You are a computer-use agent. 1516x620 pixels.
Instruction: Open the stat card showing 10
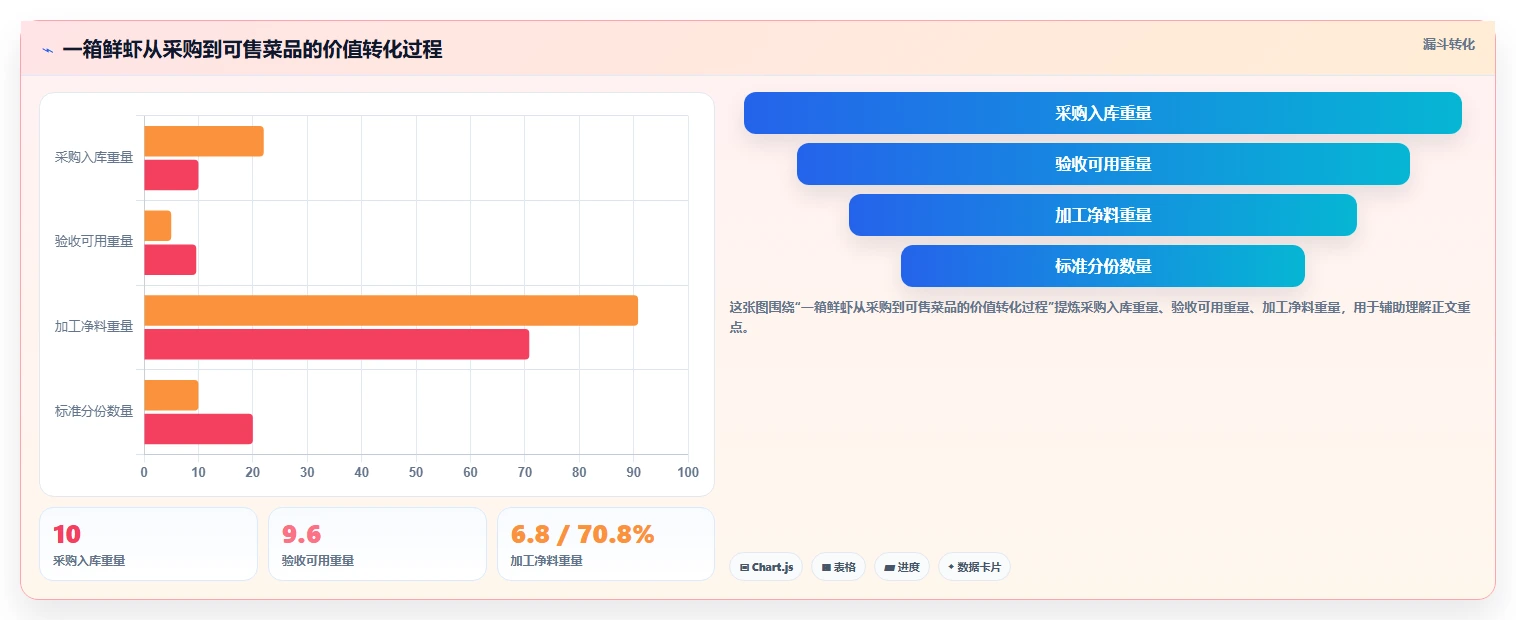(x=148, y=544)
